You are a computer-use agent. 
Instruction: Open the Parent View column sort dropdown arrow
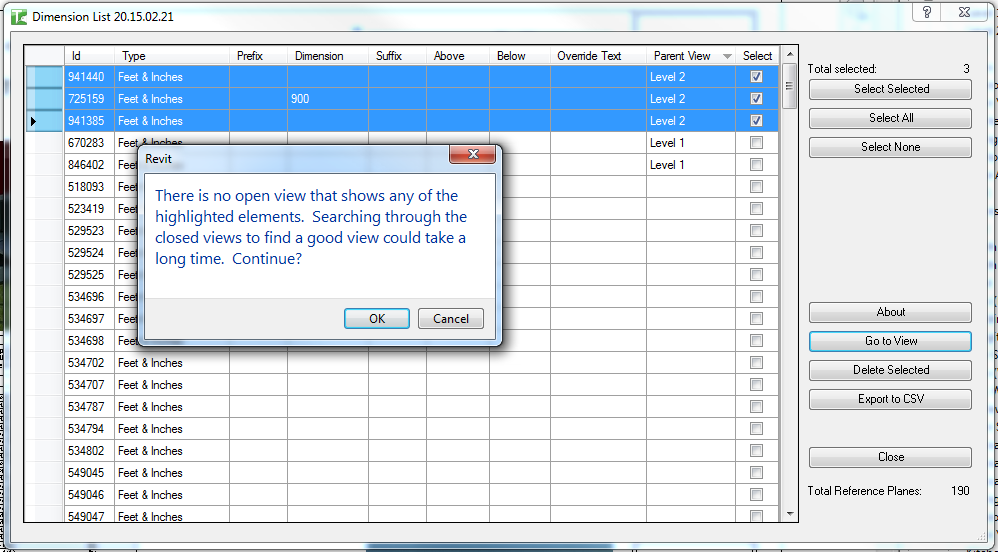(x=727, y=56)
